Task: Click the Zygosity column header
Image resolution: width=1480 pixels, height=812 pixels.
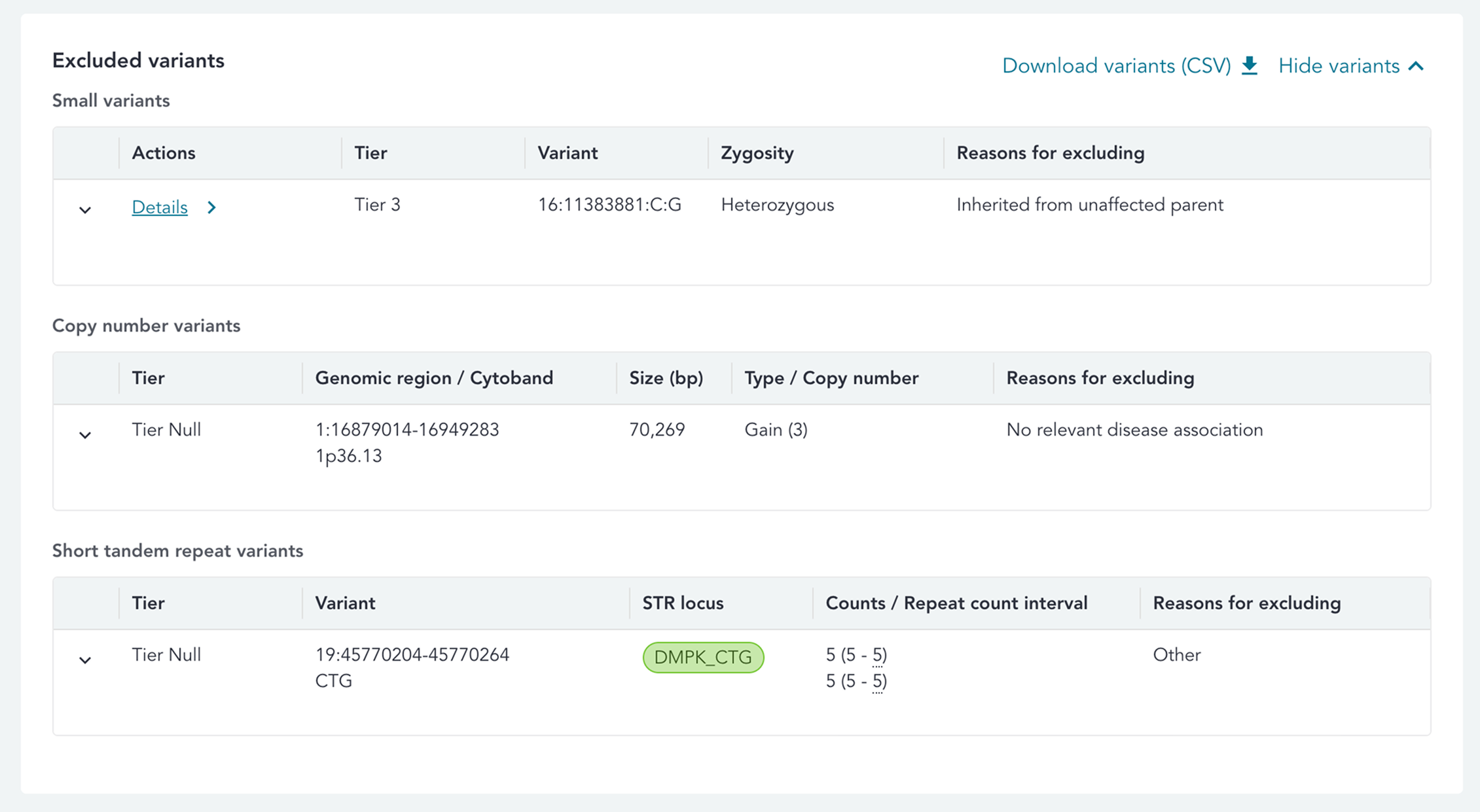Action: pos(757,153)
